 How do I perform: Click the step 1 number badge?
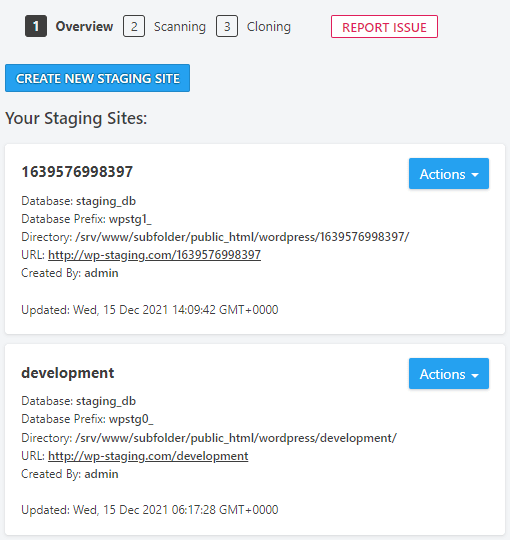coord(36,26)
